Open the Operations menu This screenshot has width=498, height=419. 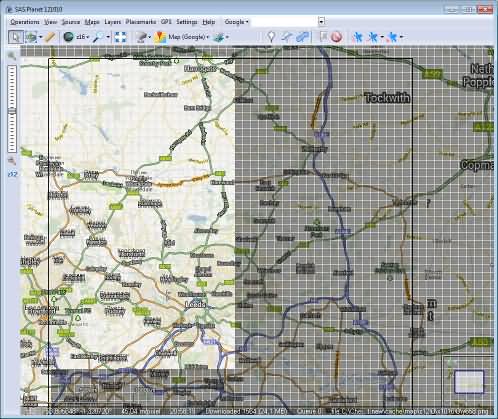click(x=25, y=22)
